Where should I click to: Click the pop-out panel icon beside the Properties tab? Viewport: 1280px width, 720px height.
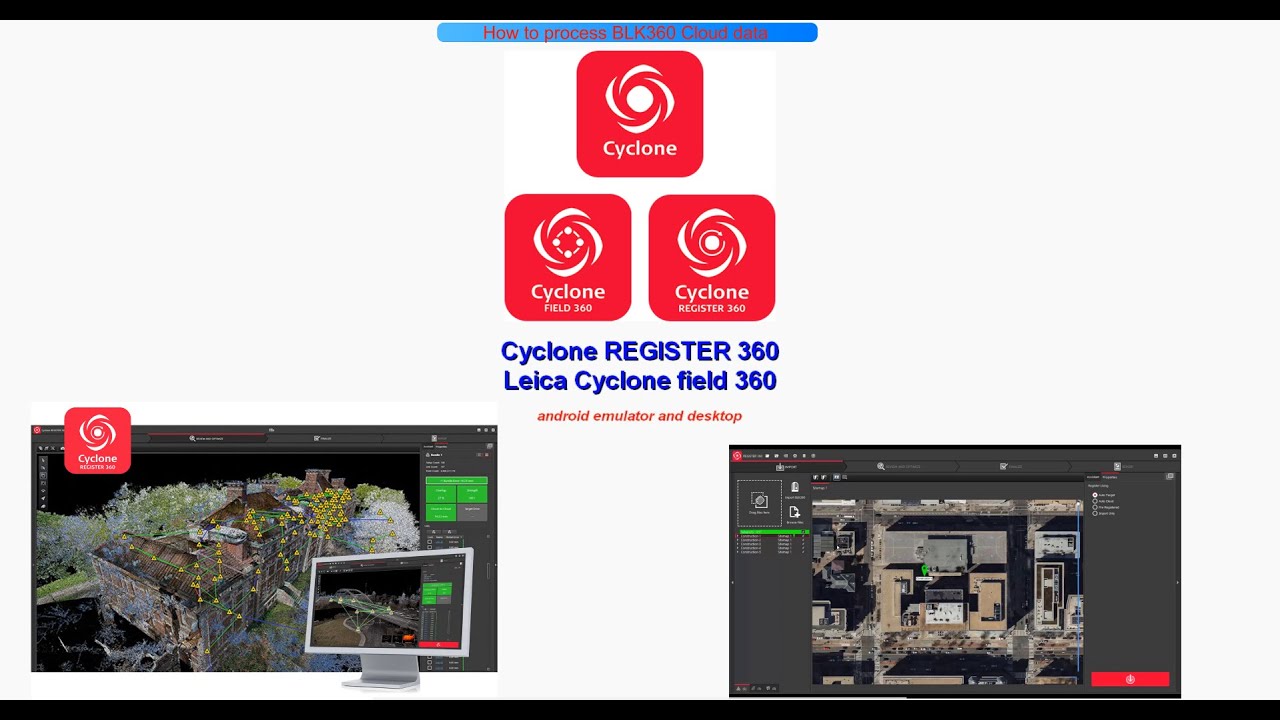point(1170,476)
